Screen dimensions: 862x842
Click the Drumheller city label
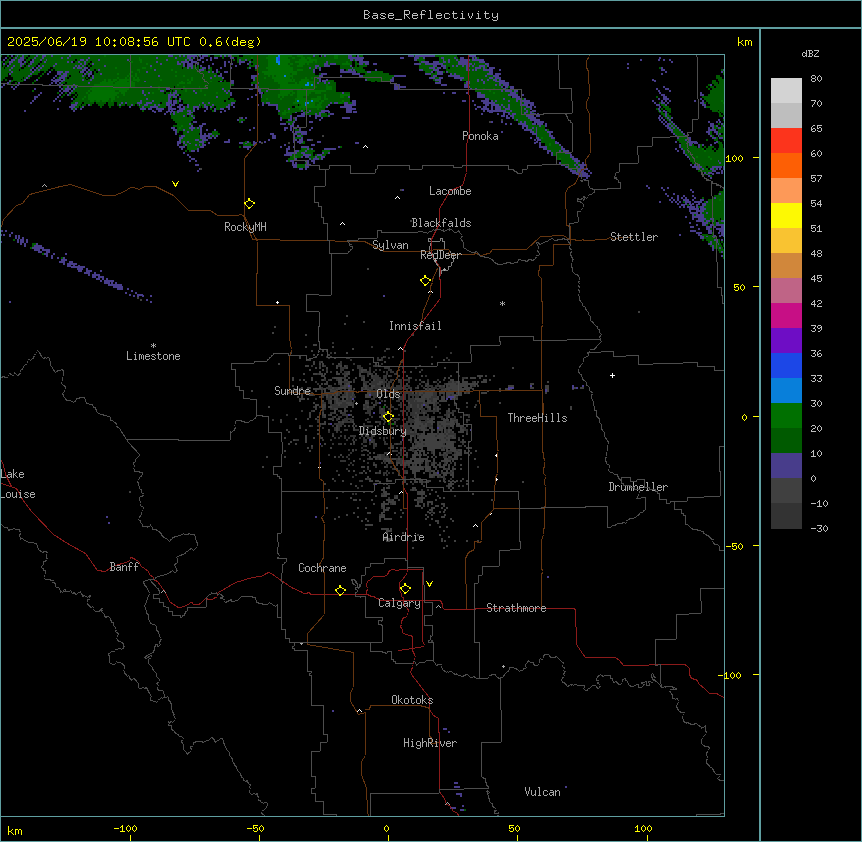pyautogui.click(x=638, y=487)
